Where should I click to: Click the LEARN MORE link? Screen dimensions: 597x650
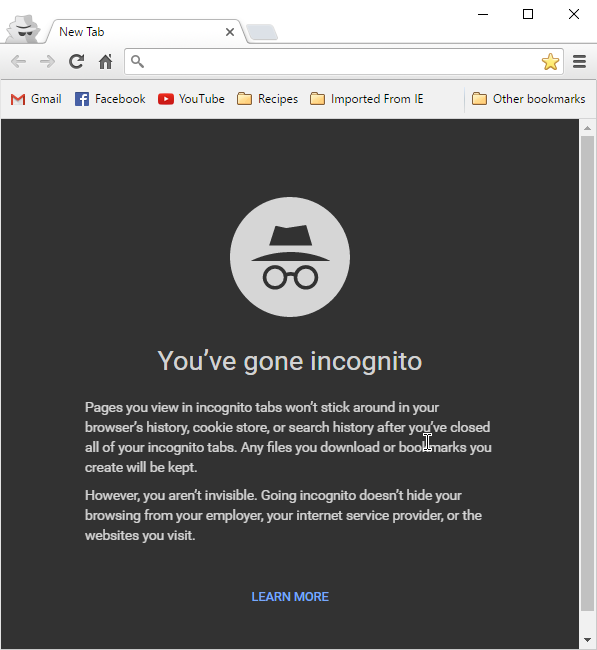coord(290,597)
